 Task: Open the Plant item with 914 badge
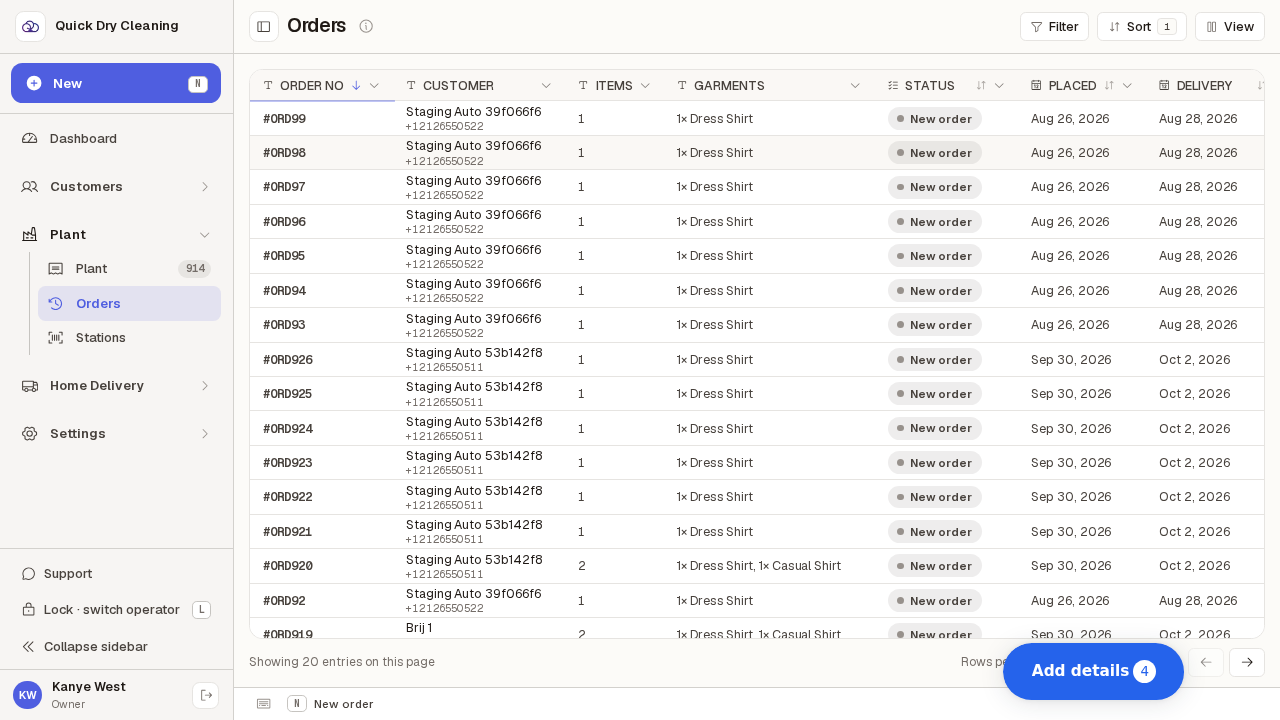(129, 268)
